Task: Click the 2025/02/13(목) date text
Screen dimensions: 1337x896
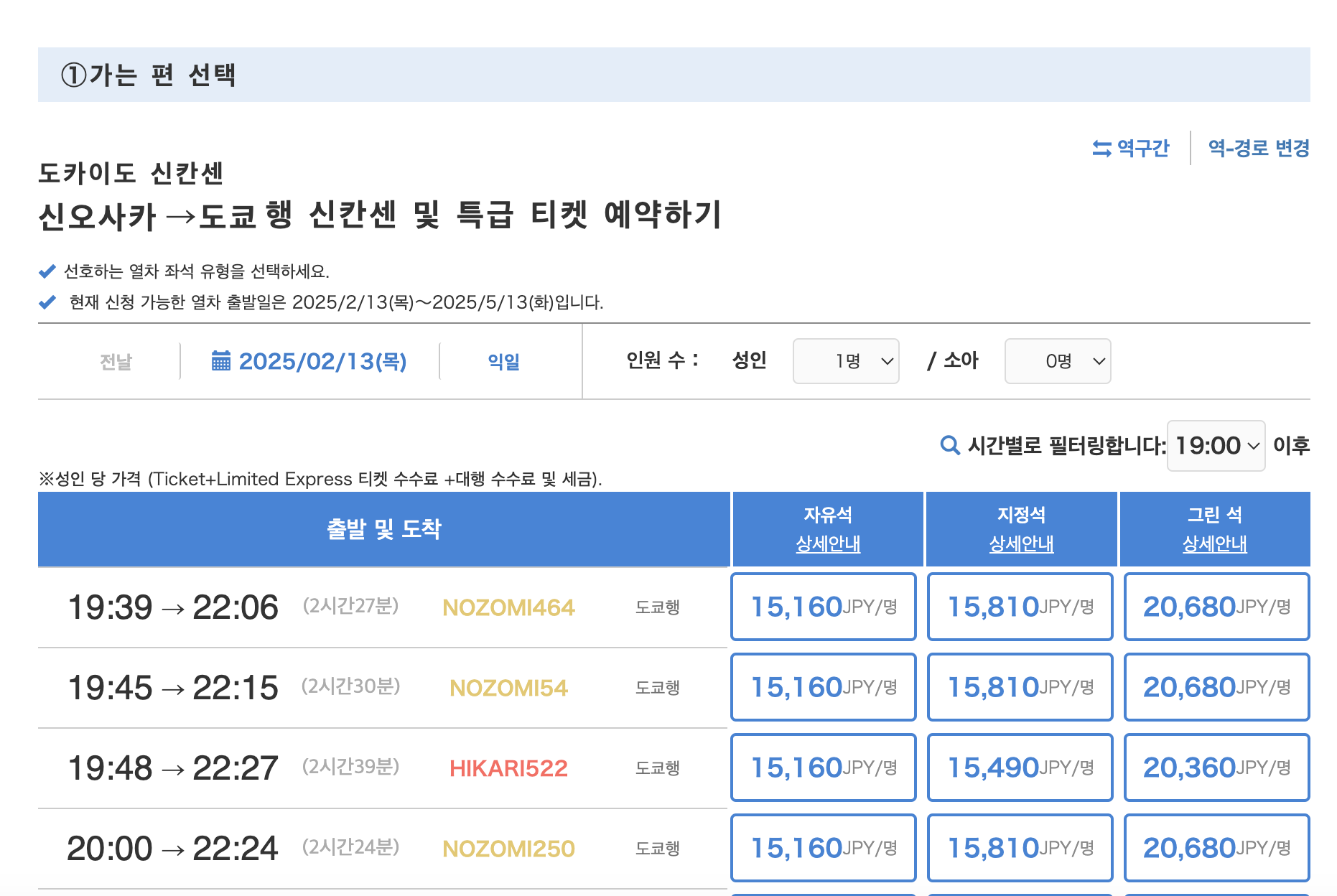Action: (x=322, y=361)
